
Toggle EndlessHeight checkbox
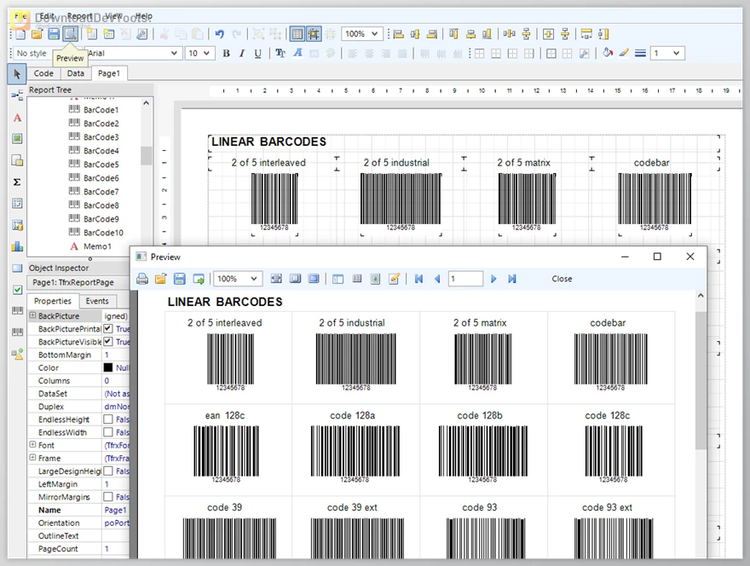pos(108,419)
